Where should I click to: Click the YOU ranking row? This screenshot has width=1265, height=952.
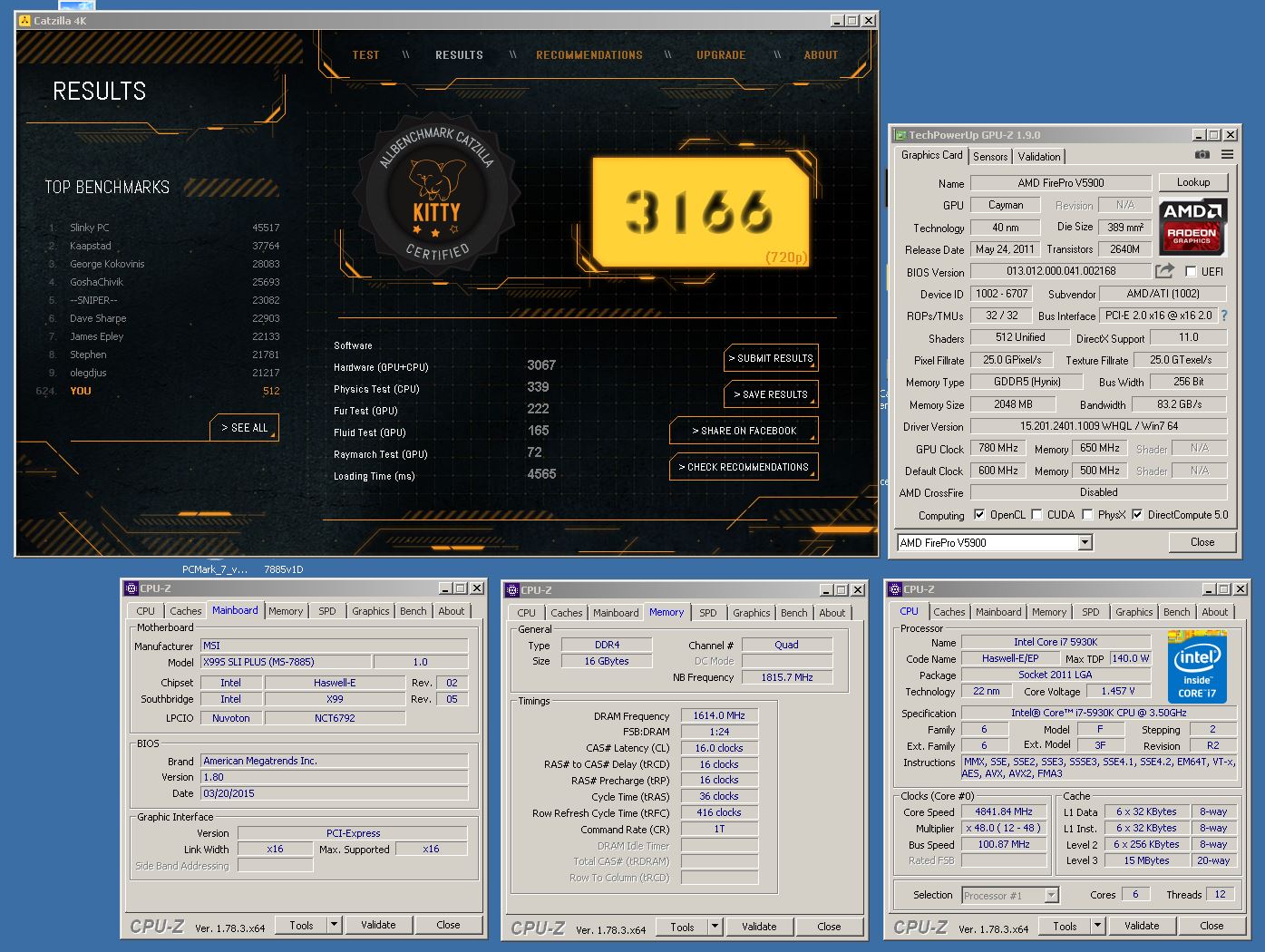159,391
